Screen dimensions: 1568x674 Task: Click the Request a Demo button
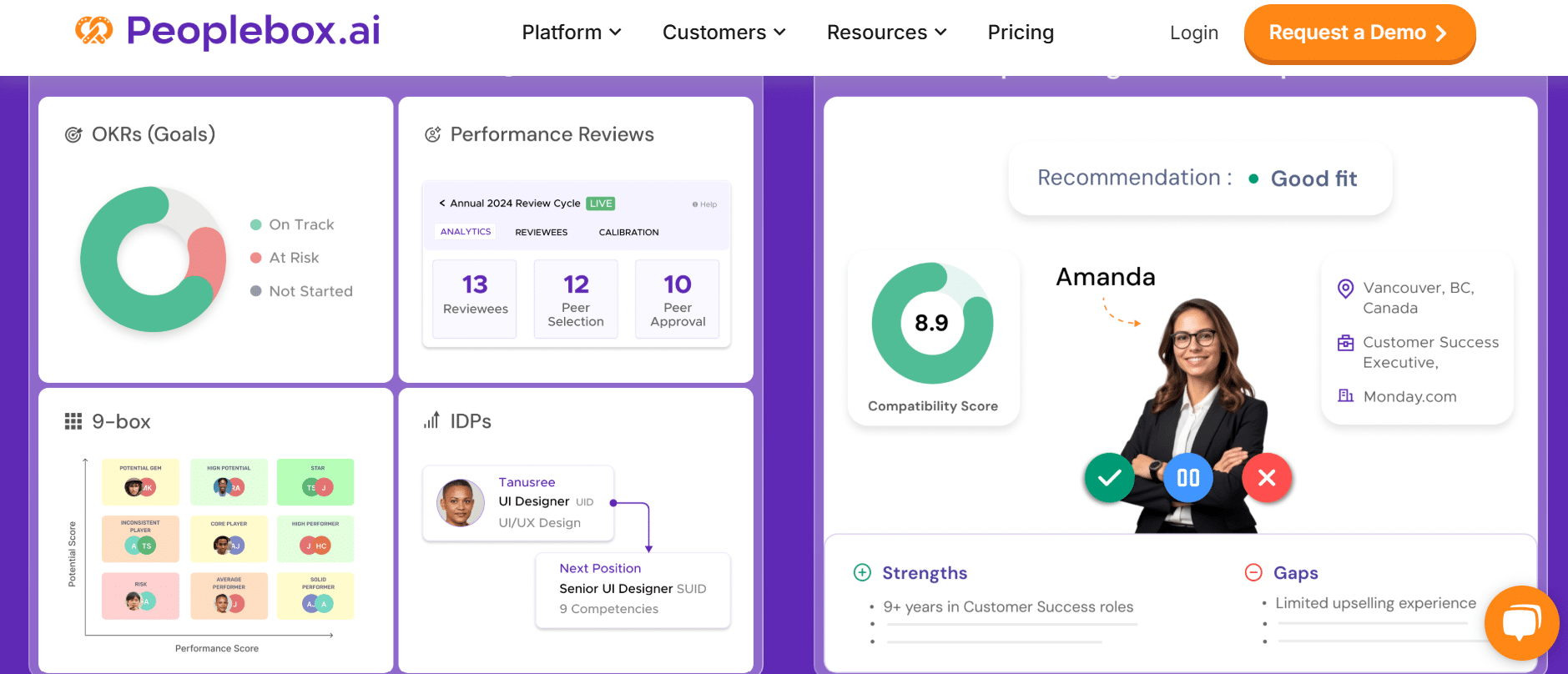[1359, 33]
